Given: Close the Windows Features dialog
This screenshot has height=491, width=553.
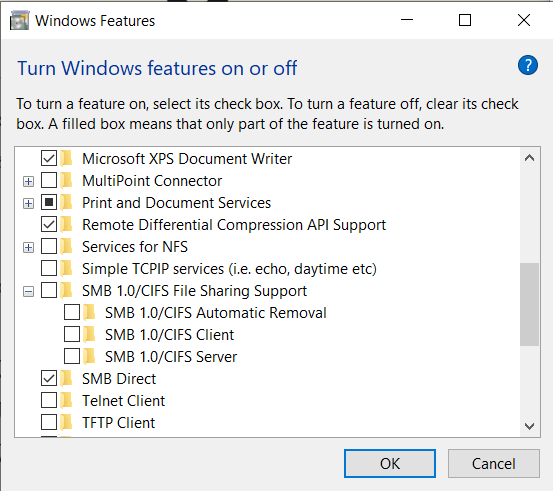Looking at the screenshot, I should click(524, 20).
